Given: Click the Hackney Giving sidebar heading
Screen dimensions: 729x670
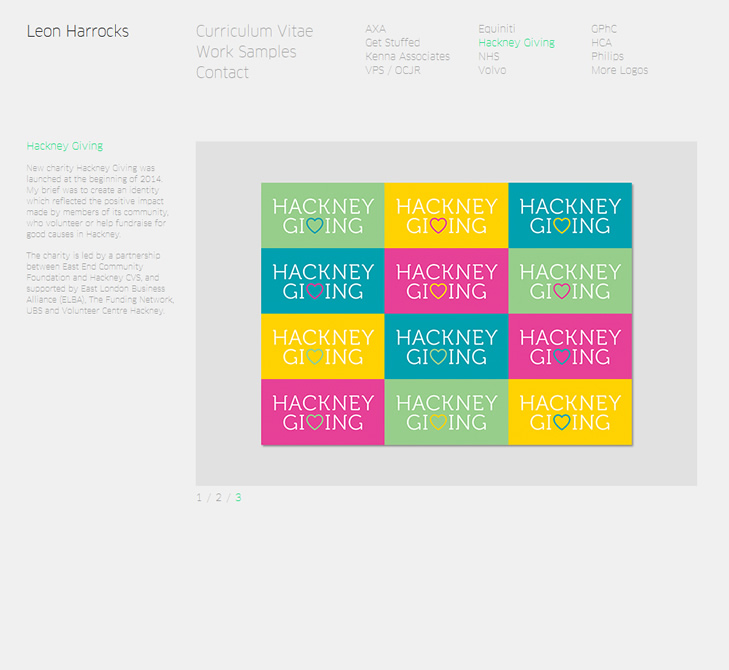Looking at the screenshot, I should (x=65, y=146).
